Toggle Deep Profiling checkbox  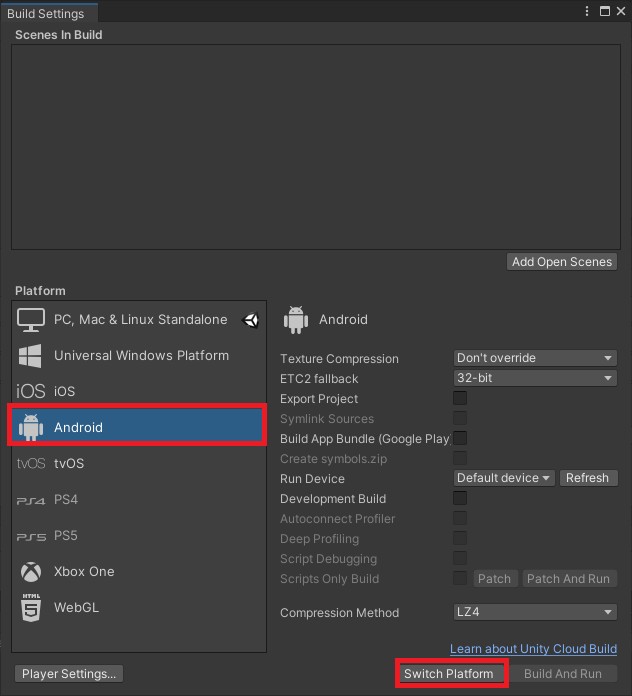pos(460,538)
